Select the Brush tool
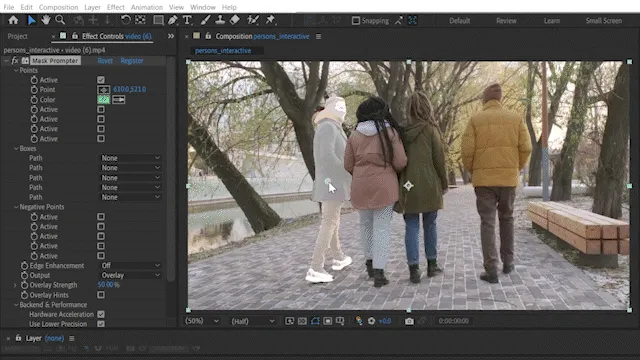Screen dimensions: 640x360 (205, 20)
